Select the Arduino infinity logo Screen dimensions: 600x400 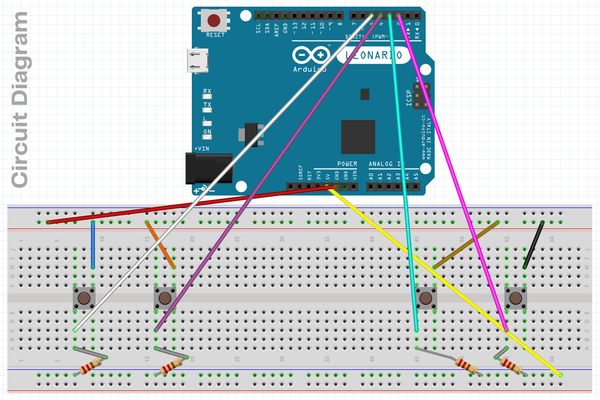(x=311, y=56)
